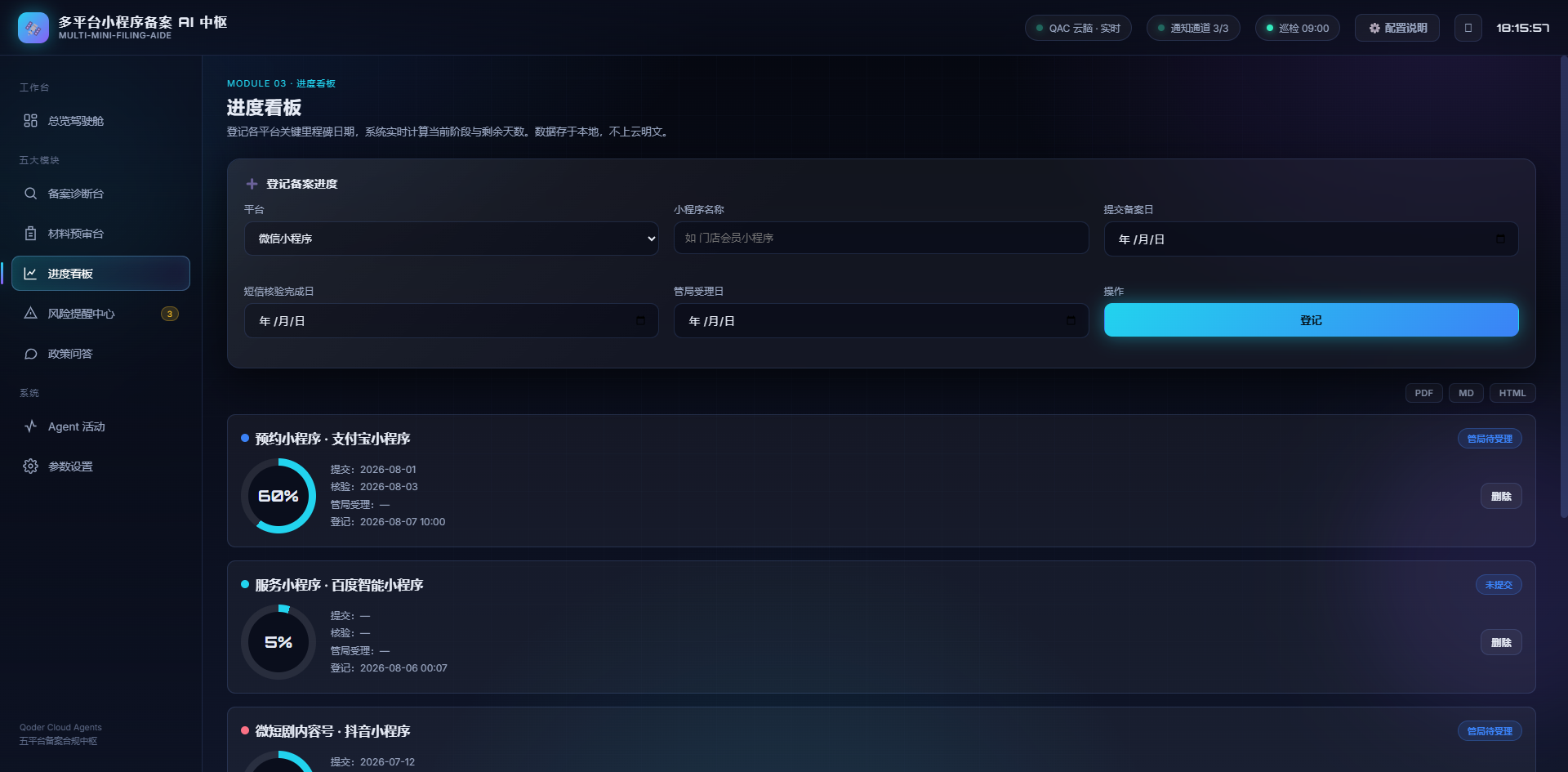Click the 60% progress ring
Viewport: 1568px width, 772px height.
pyautogui.click(x=278, y=496)
